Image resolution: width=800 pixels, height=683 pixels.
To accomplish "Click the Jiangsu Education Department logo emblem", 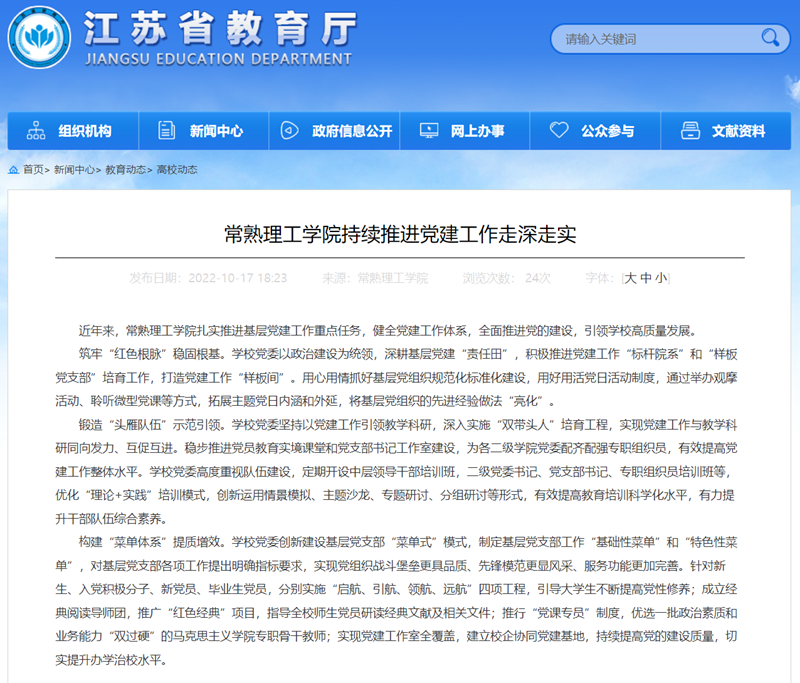I will [39, 37].
